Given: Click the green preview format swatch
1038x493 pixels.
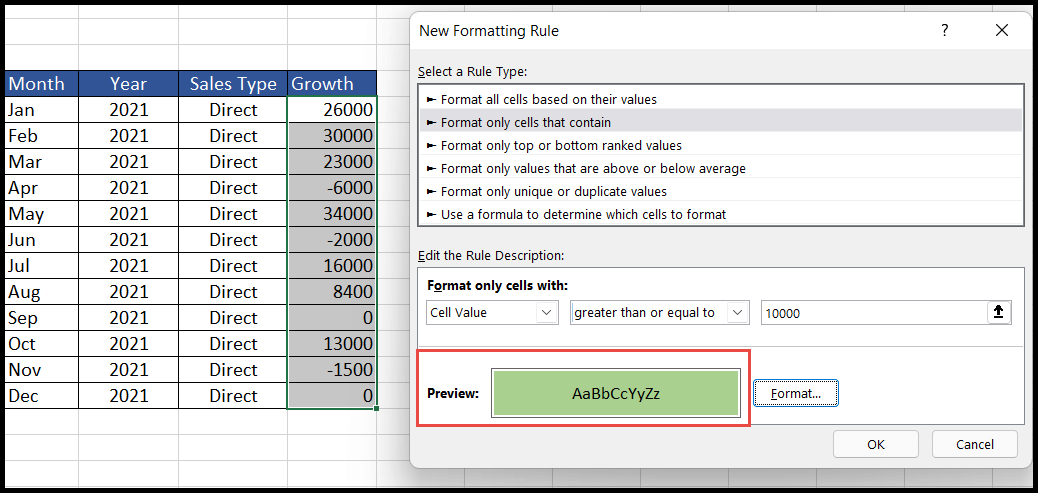Looking at the screenshot, I should point(615,394).
